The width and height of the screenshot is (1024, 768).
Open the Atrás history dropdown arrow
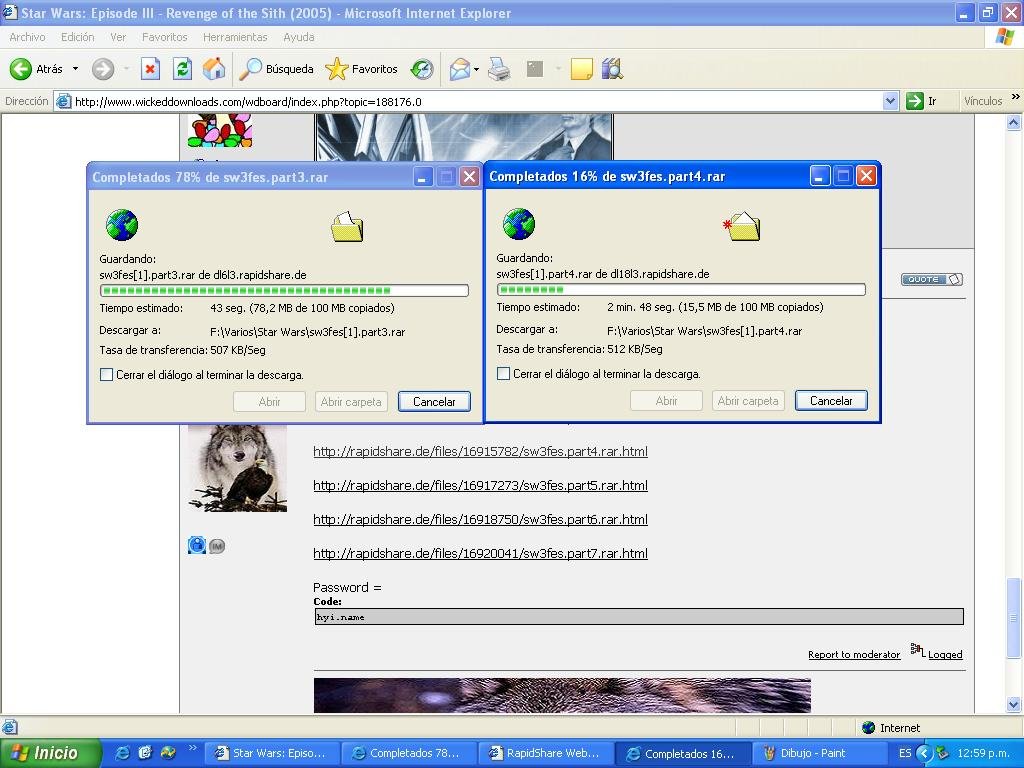[75, 69]
